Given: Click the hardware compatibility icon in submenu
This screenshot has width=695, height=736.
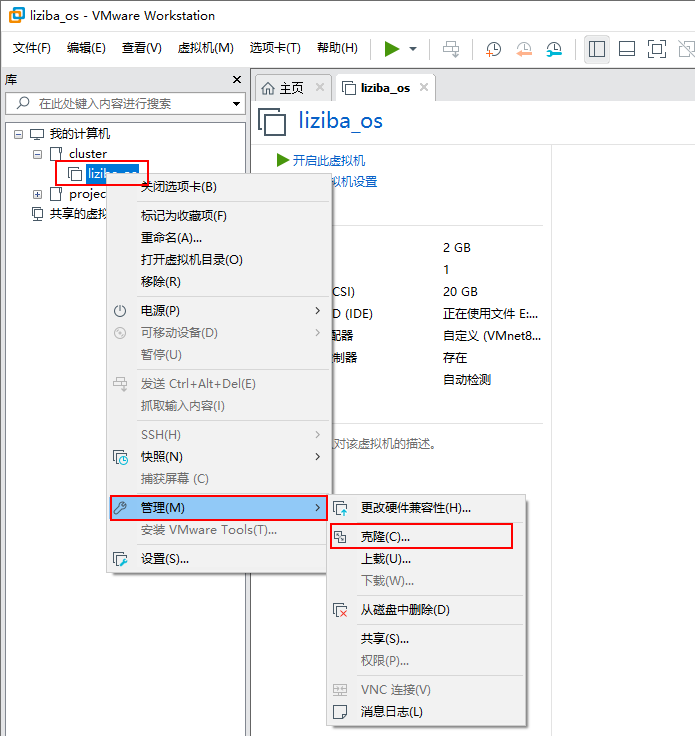Looking at the screenshot, I should [x=340, y=508].
